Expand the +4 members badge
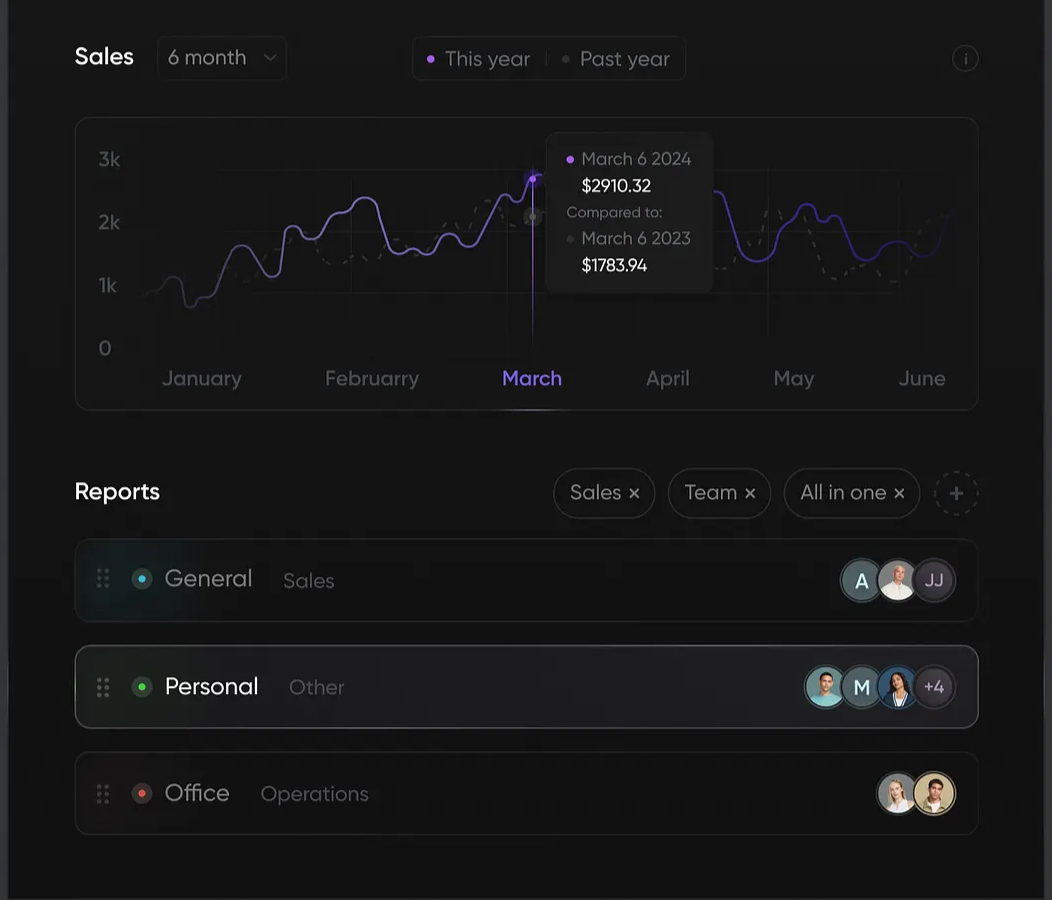The height and width of the screenshot is (900, 1052). tap(934, 687)
